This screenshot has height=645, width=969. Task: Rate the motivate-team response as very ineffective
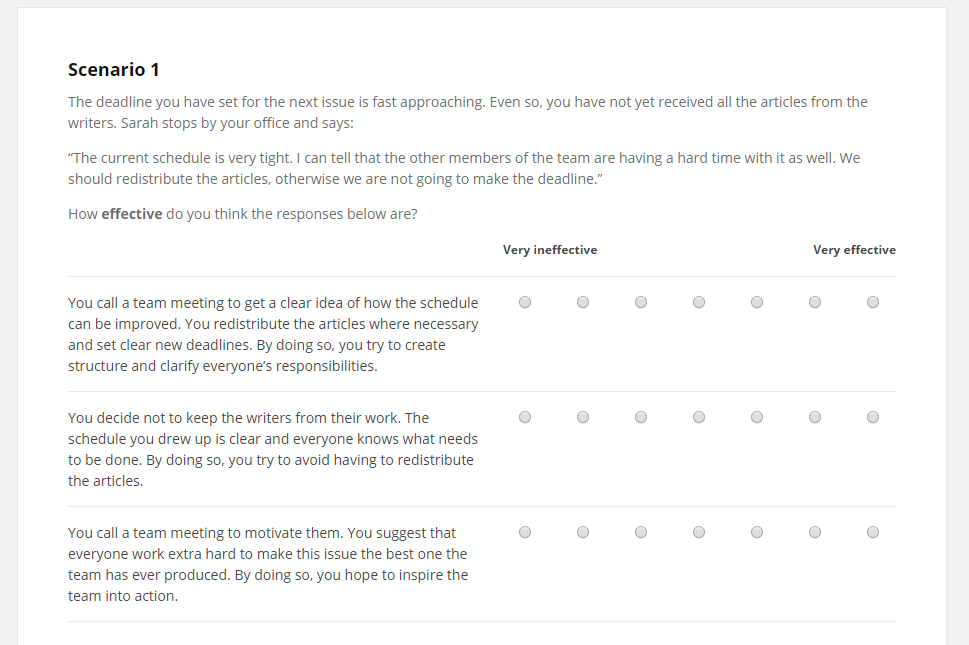pos(525,532)
